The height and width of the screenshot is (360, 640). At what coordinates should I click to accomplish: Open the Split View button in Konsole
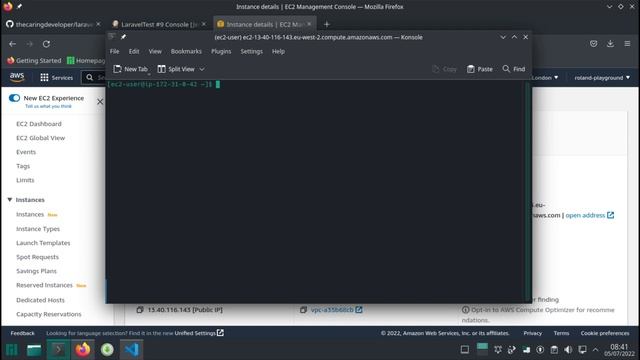click(x=176, y=69)
